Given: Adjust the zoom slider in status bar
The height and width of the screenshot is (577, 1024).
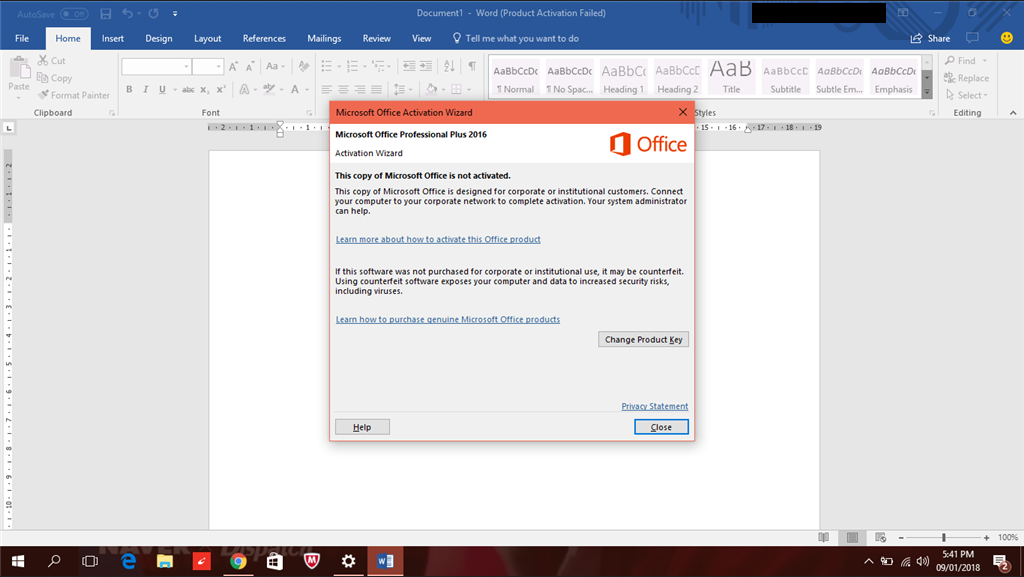Looking at the screenshot, I should coord(943,538).
